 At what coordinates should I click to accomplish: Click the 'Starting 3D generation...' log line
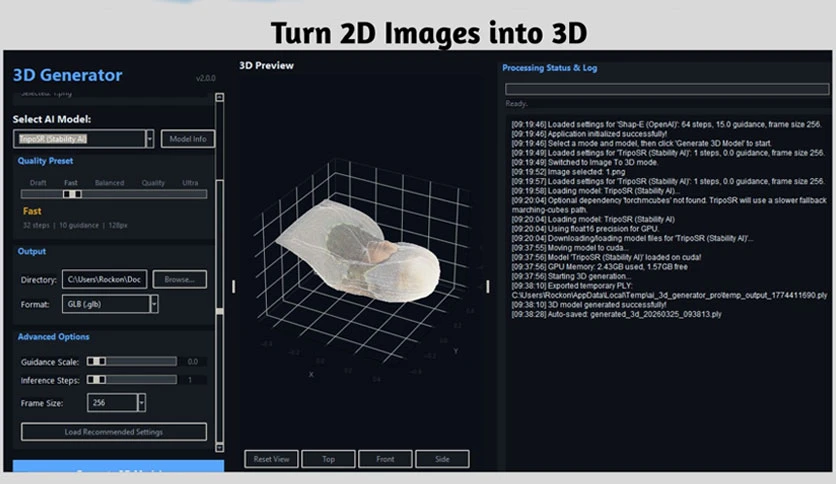coord(571,276)
